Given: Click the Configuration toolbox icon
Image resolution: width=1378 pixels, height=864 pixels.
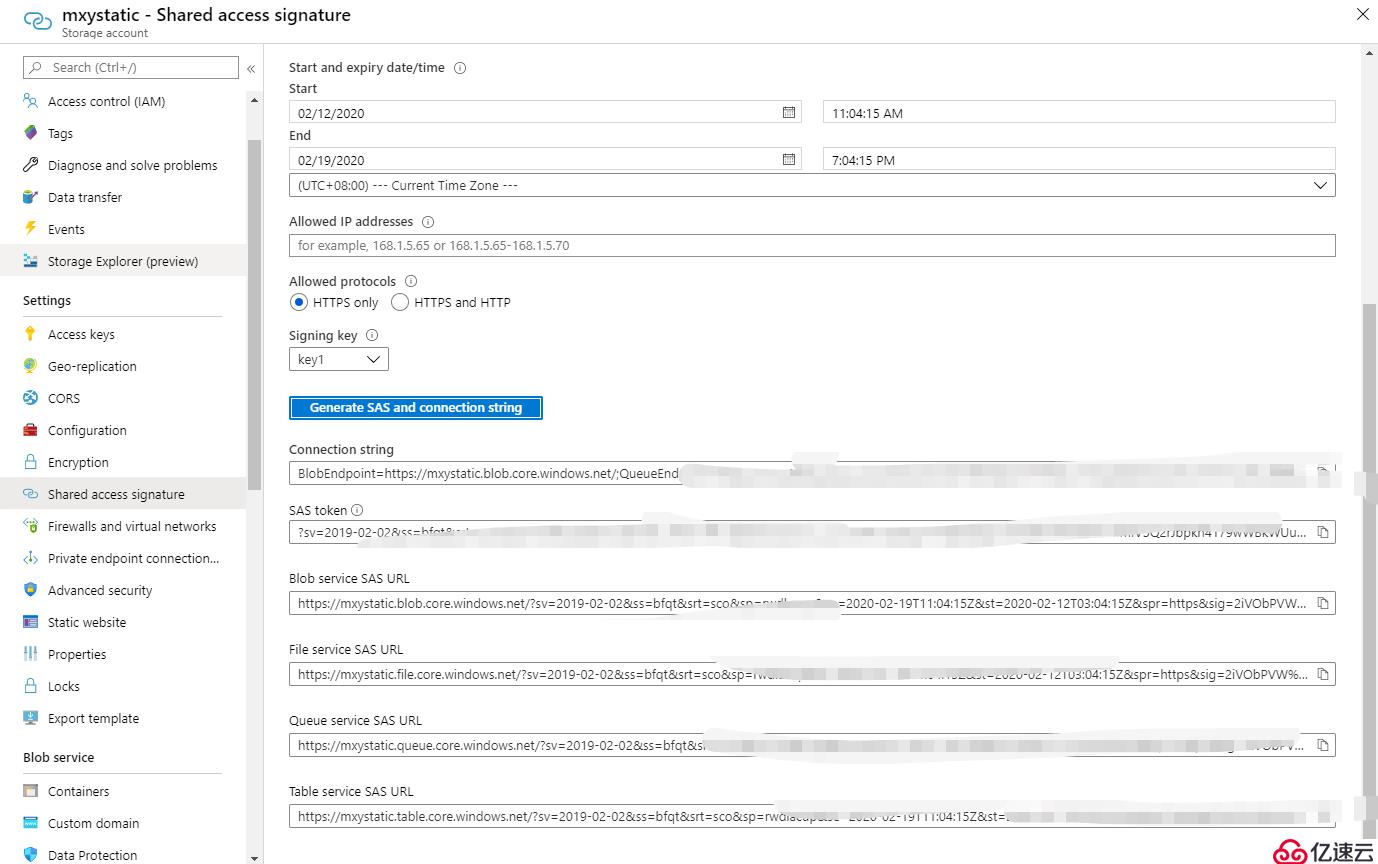Looking at the screenshot, I should click(x=30, y=430).
